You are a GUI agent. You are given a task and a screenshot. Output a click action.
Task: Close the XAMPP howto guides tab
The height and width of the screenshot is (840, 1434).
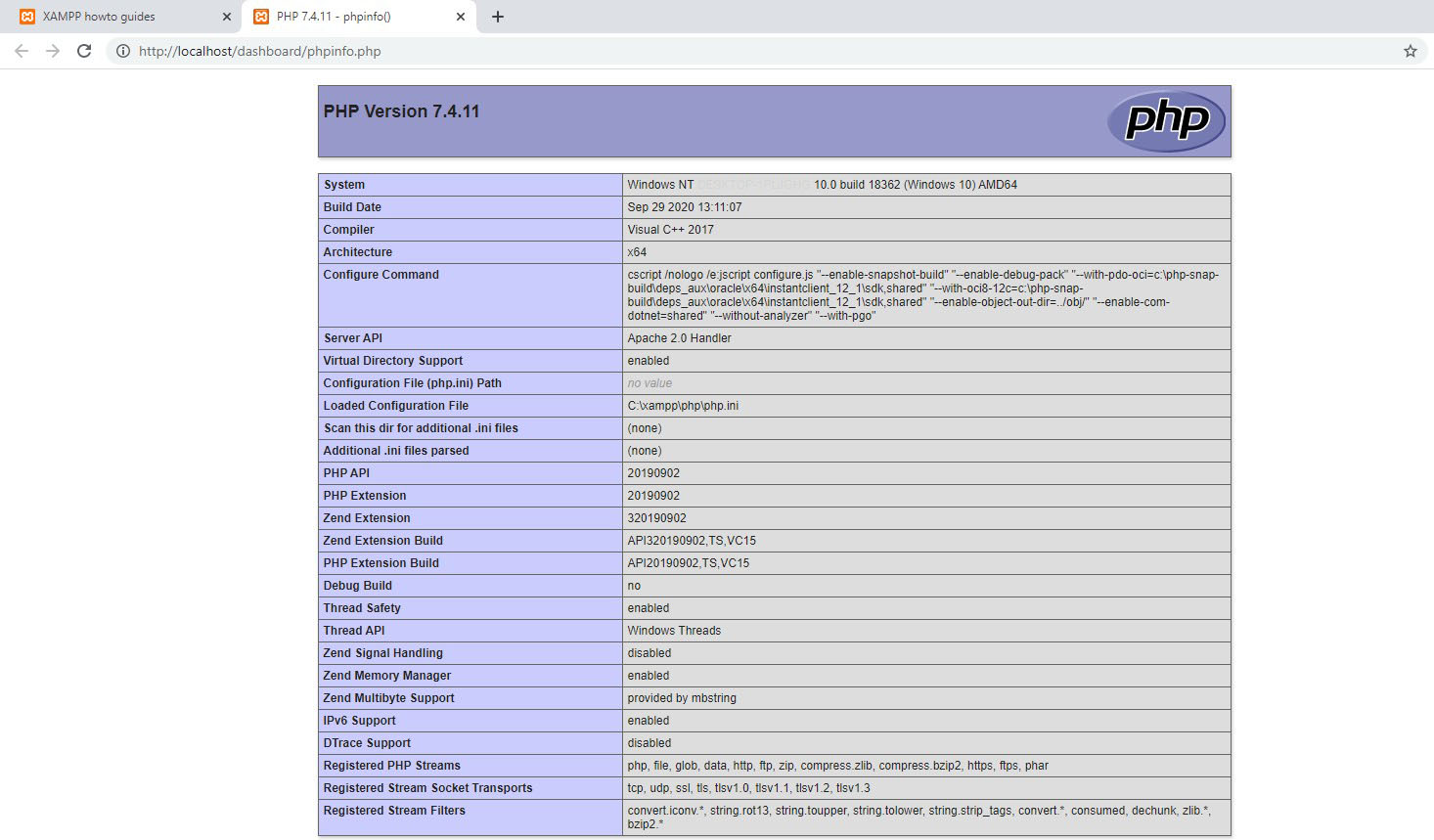pos(227,16)
